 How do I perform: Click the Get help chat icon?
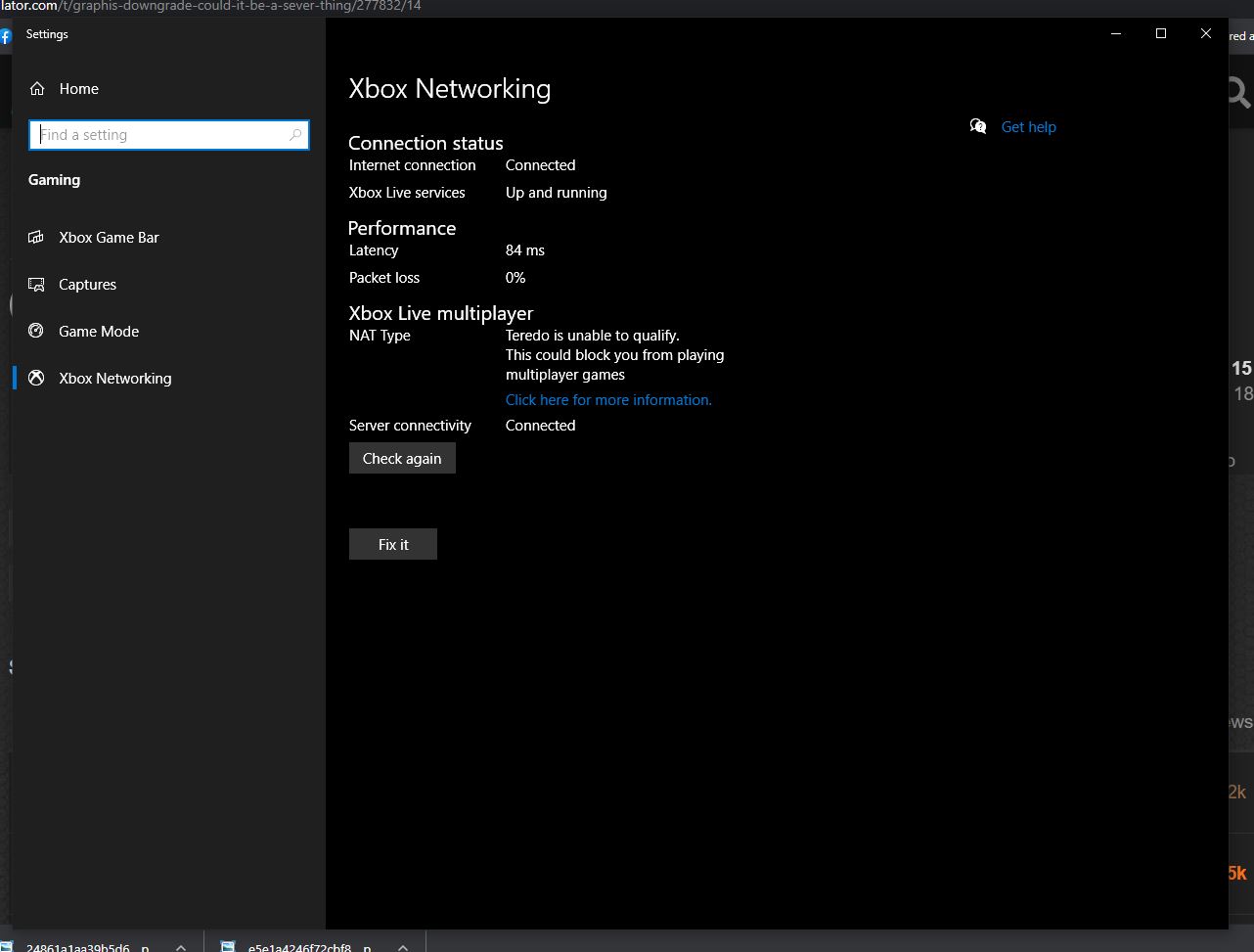978,126
